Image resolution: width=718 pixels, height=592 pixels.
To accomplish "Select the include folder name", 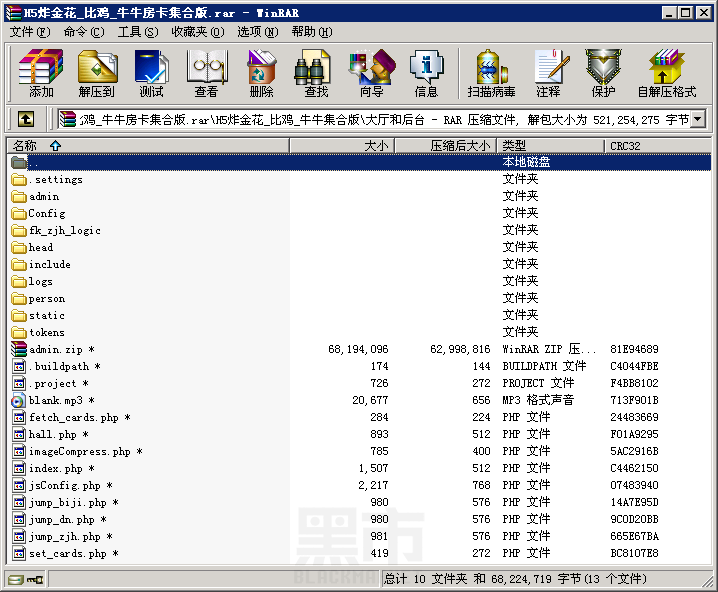I will (49, 265).
